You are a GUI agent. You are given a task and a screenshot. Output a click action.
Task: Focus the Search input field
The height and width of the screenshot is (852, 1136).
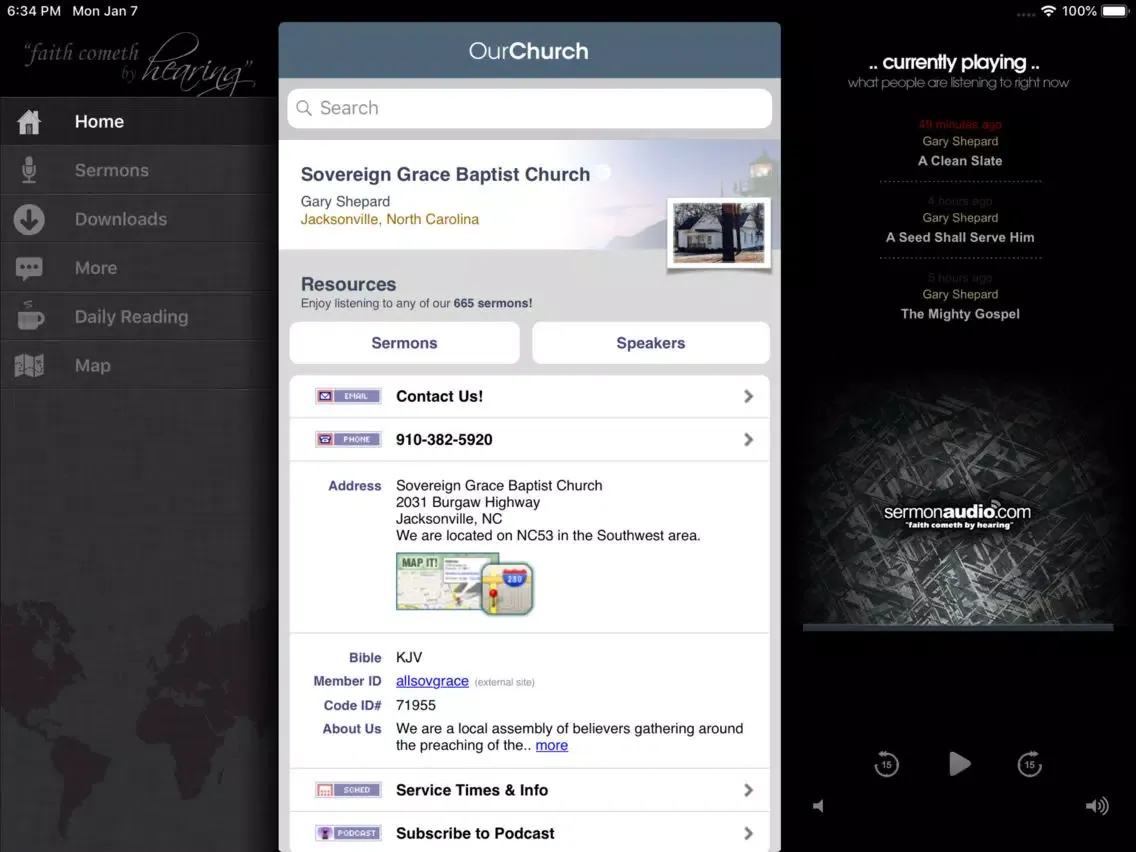[530, 108]
